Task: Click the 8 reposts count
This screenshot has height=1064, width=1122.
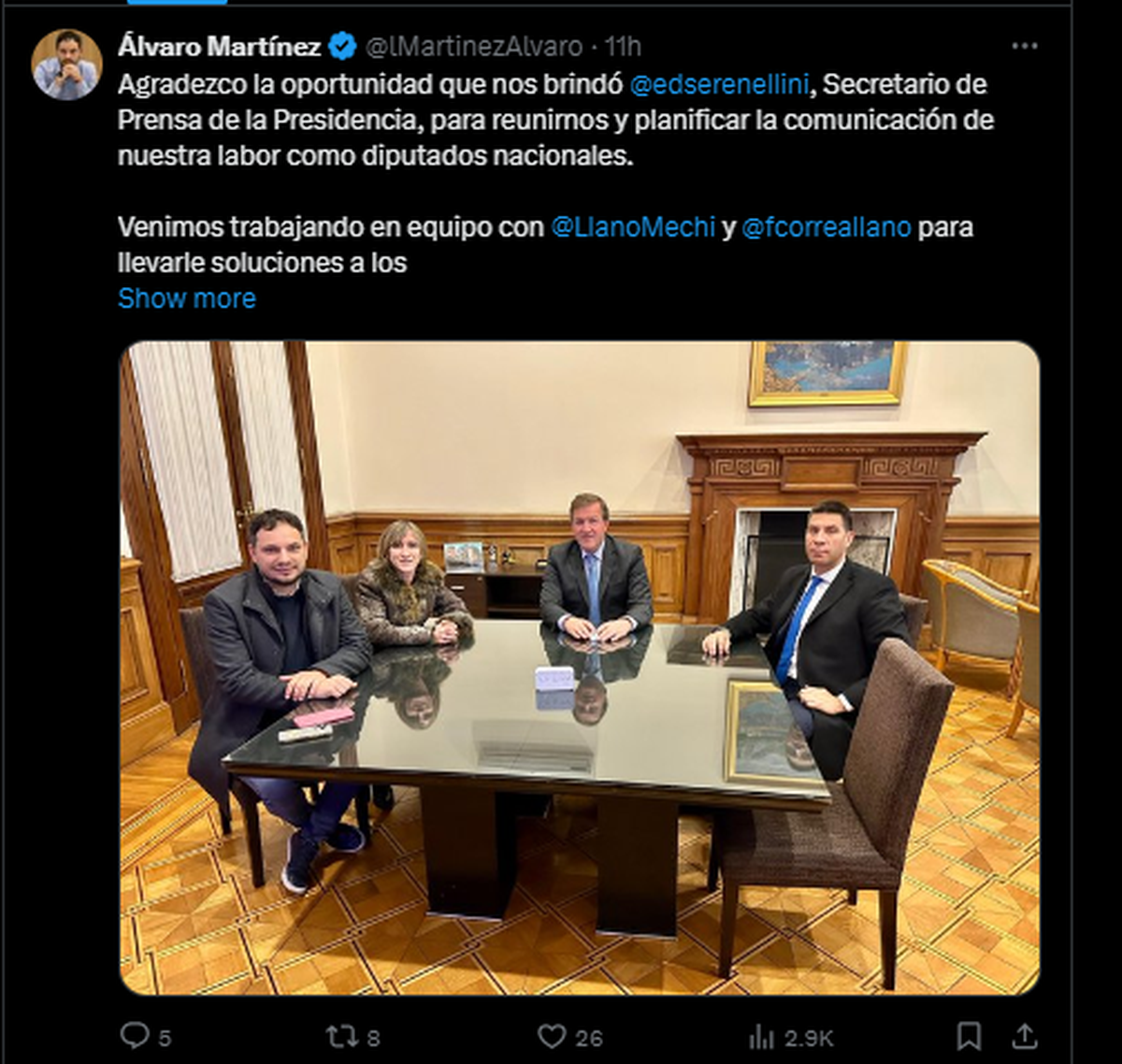Action: point(373,1037)
